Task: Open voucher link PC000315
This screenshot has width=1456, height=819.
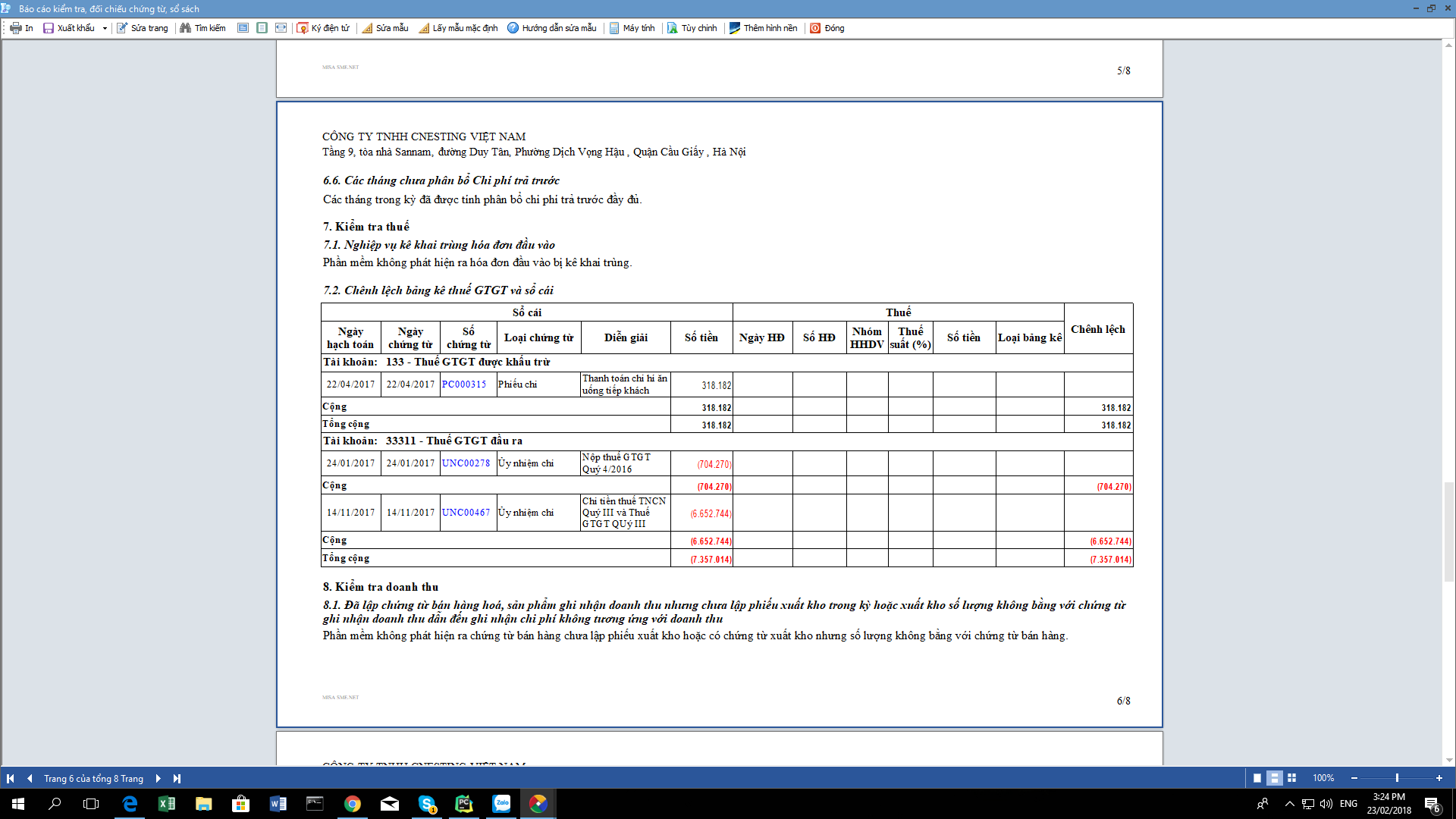Action: (464, 384)
